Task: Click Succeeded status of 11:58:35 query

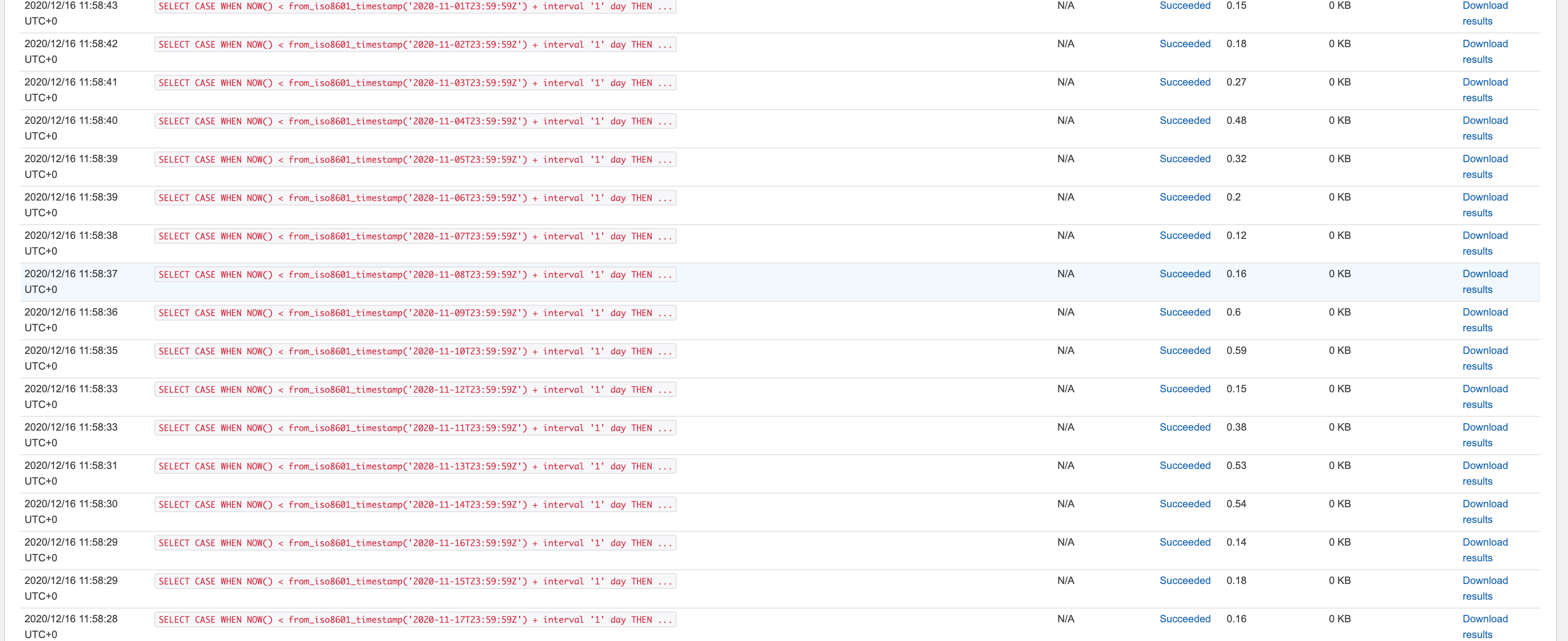Action: click(1184, 350)
